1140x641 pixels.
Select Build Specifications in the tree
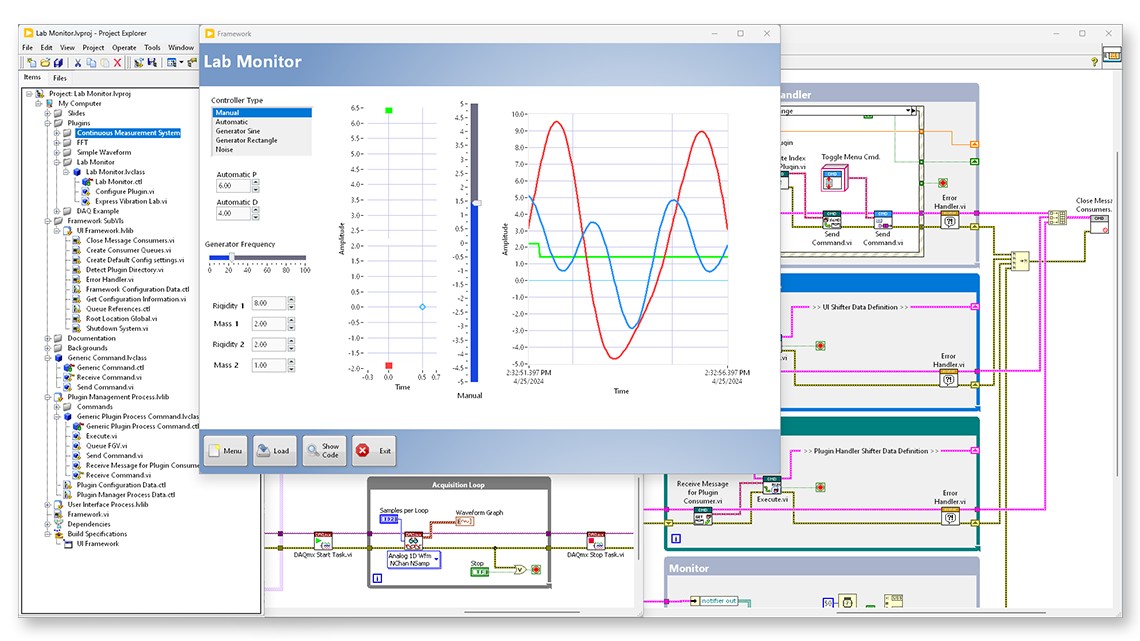point(97,534)
